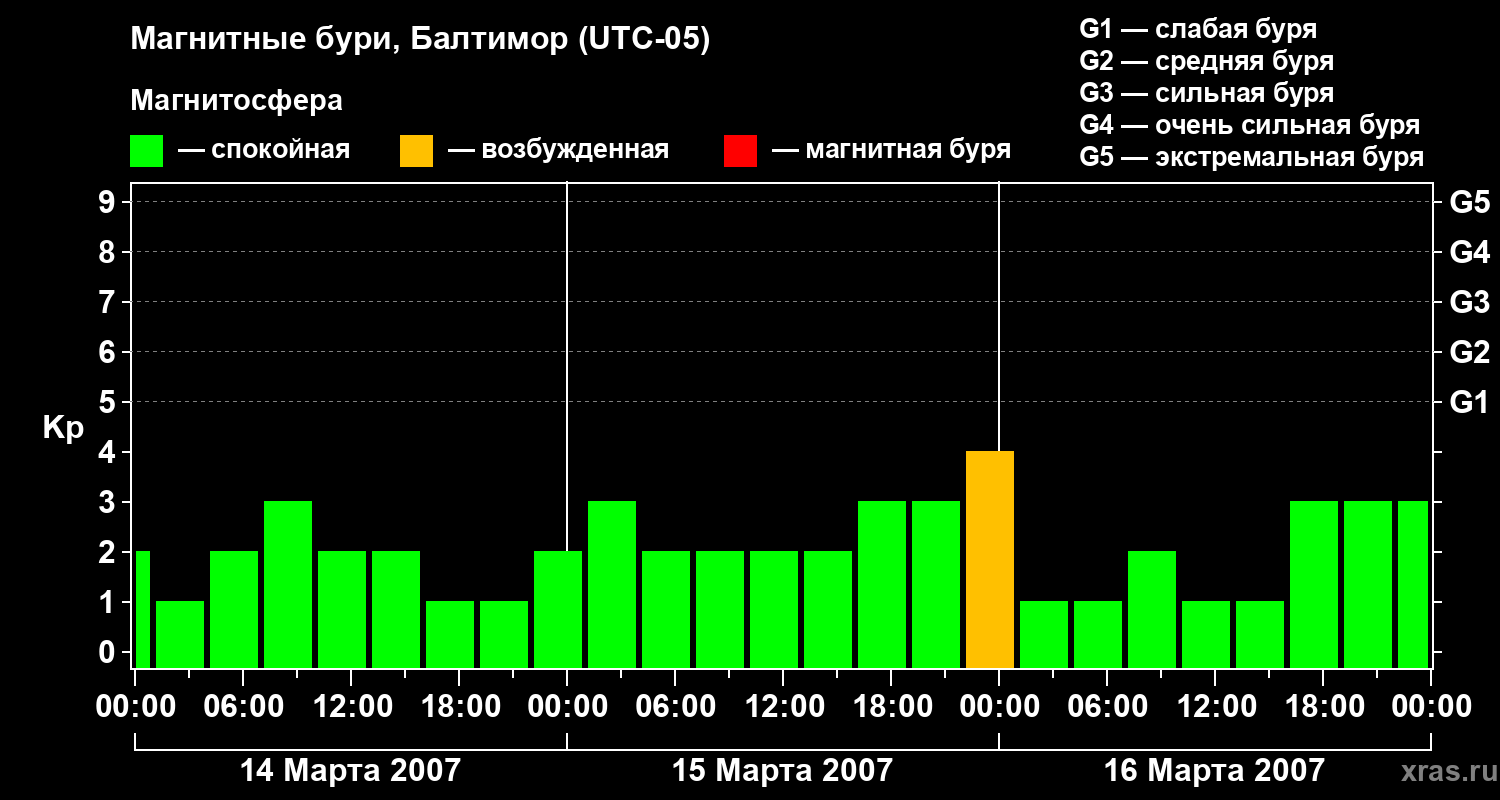Click the chart title 'Магнитные бури, Балтимор (UTC-05)'
The width and height of the screenshot is (1500, 800).
420,40
